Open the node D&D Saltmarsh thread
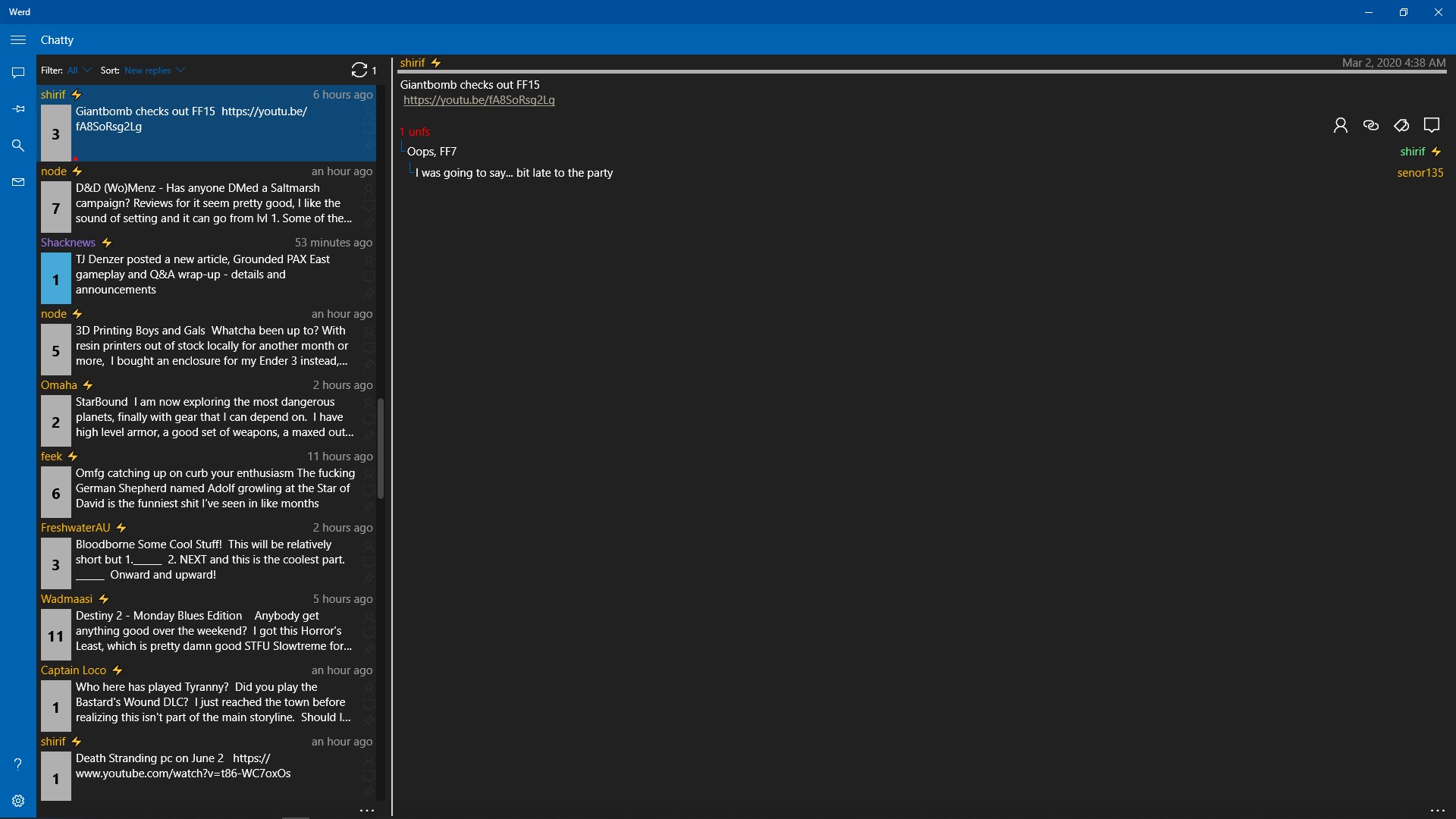This screenshot has height=819, width=1456. tap(212, 203)
